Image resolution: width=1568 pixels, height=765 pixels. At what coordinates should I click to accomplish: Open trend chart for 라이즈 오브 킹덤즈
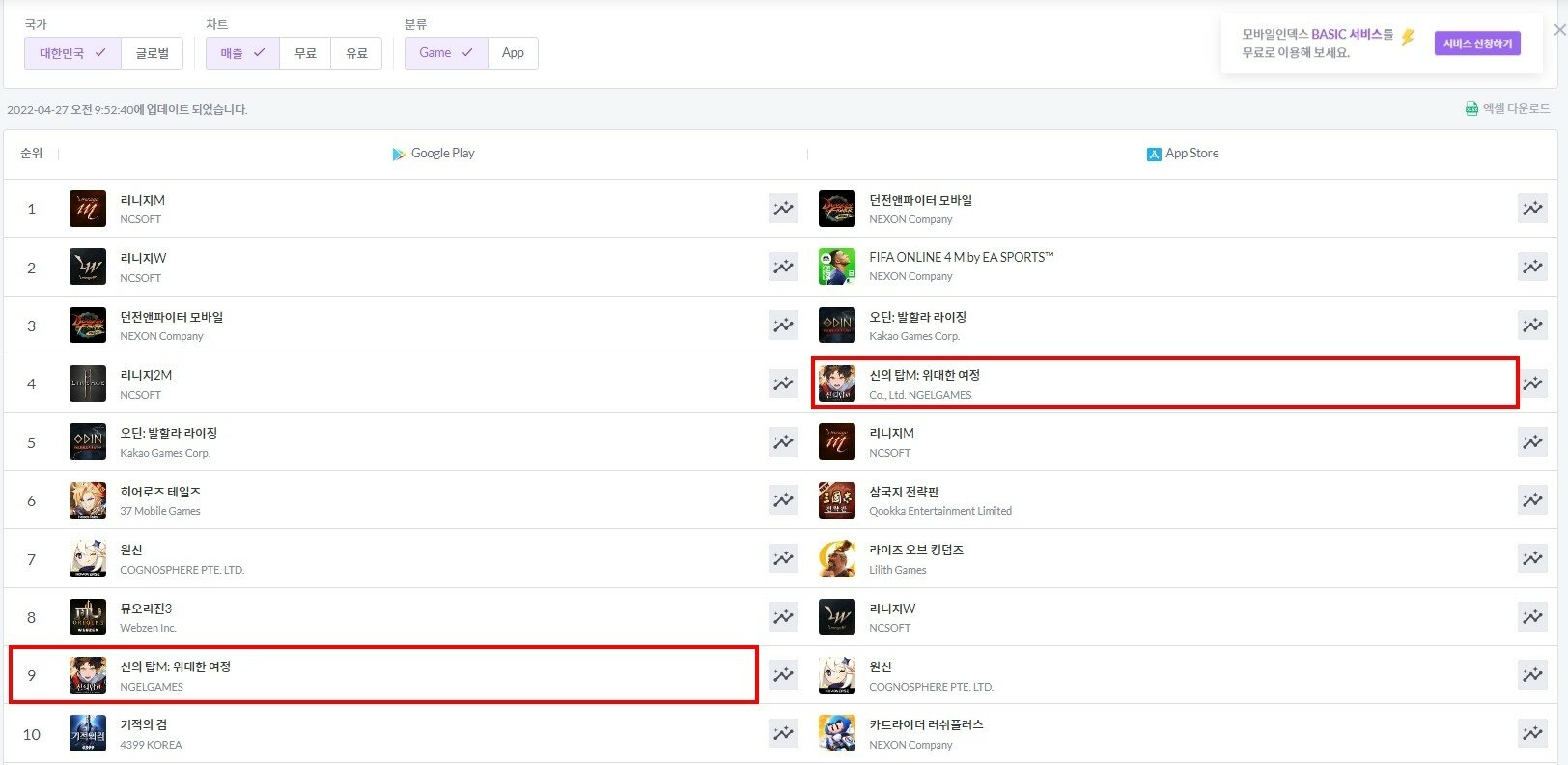1532,558
